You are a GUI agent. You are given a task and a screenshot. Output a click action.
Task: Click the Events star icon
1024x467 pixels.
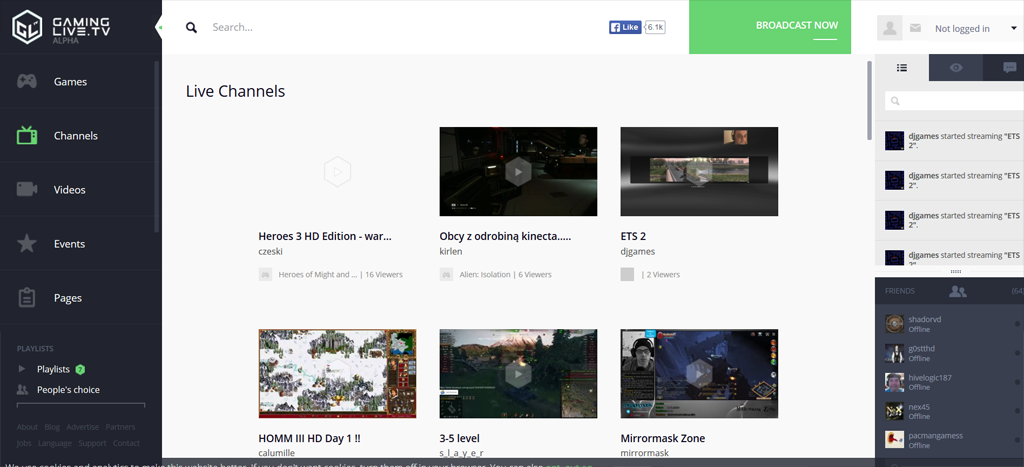click(27, 244)
